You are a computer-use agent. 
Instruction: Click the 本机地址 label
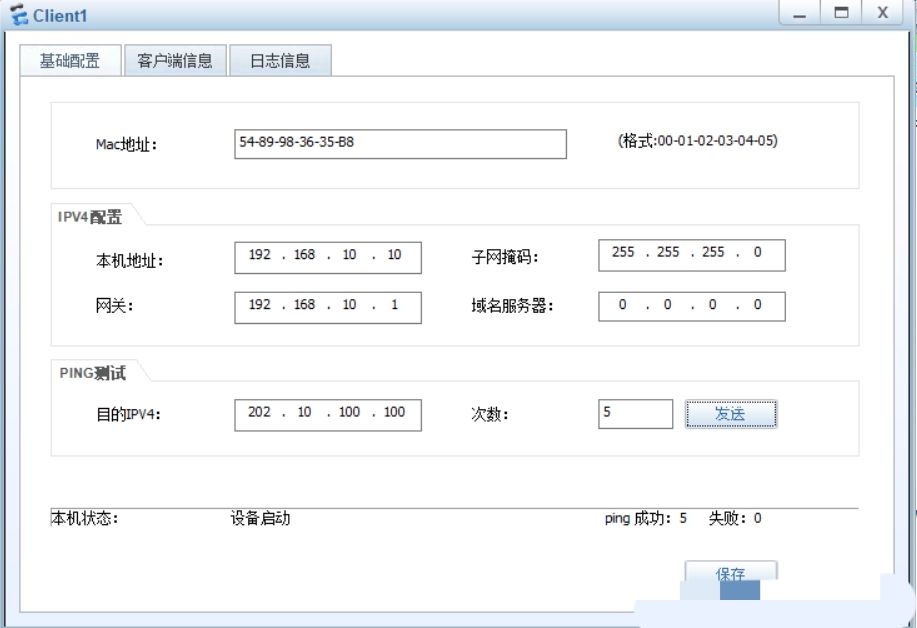pos(129,260)
